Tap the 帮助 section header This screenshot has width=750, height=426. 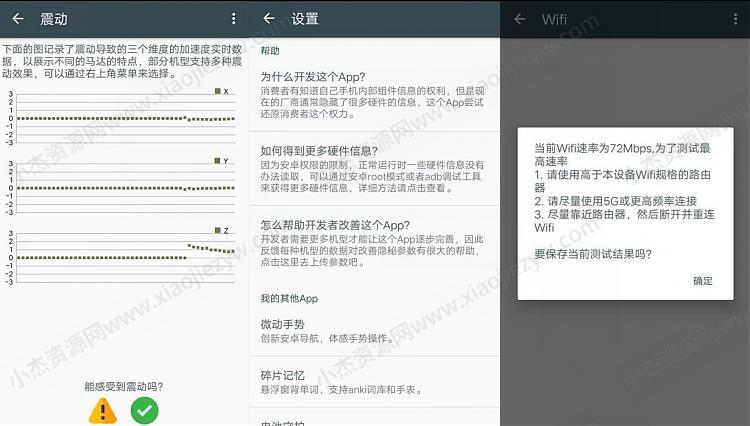270,51
